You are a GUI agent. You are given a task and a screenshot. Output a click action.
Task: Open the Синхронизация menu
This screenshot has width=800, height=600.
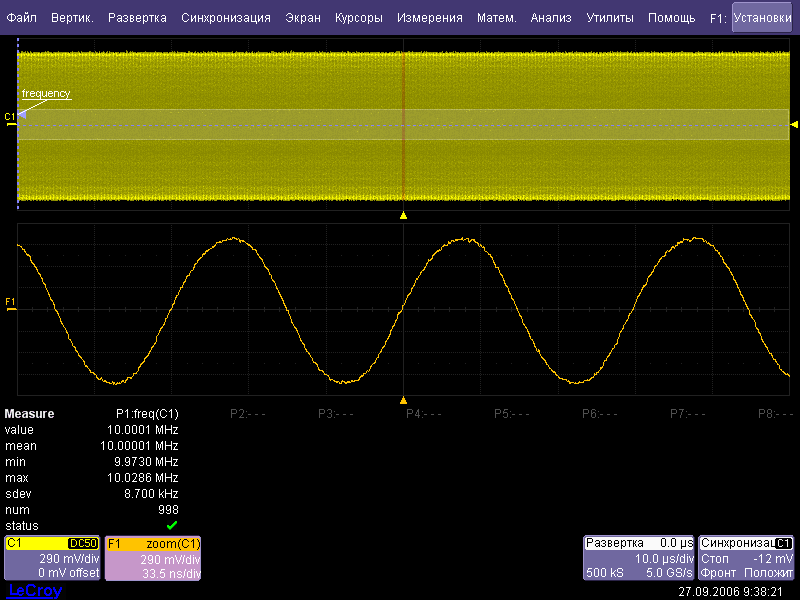point(225,18)
